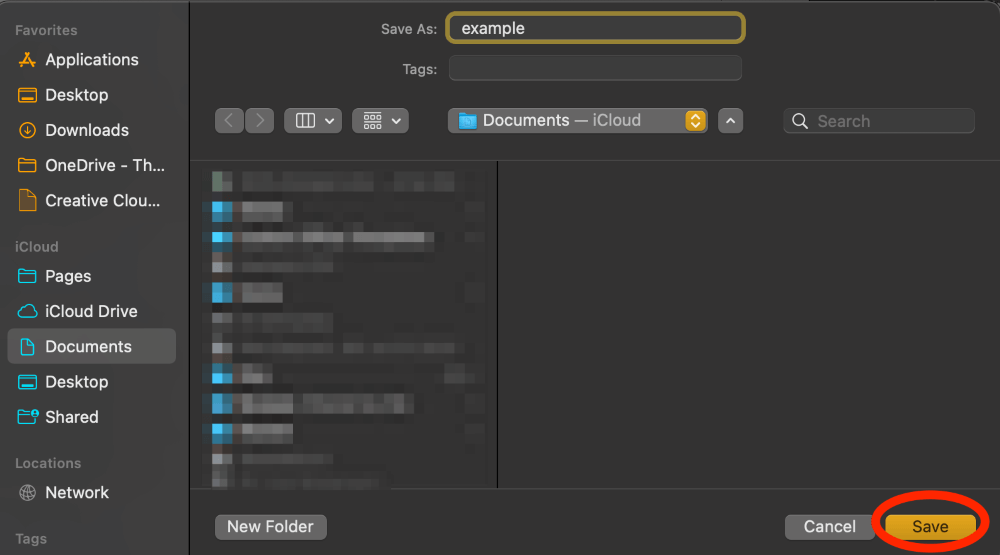Select OneDrive folder in sidebar
Viewport: 1000px width, 555px height.
tap(91, 165)
